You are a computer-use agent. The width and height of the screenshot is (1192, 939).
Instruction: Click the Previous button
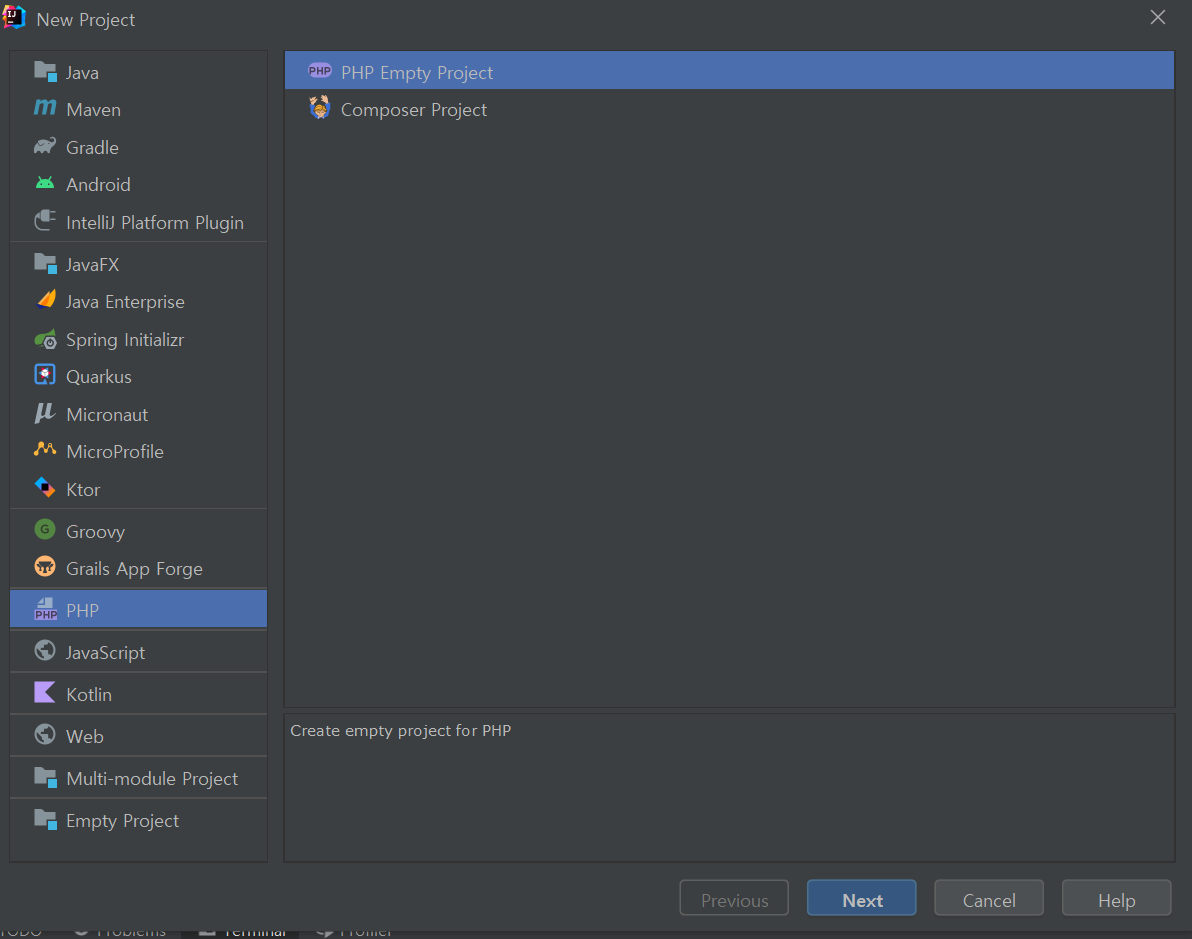pos(734,899)
